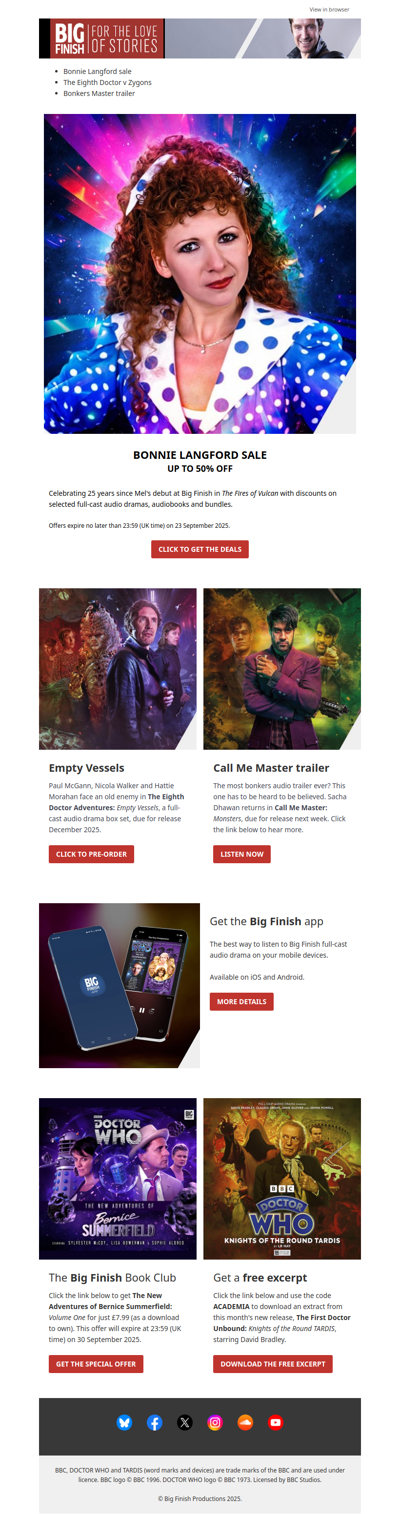Open the Empty Vessels cover artwork
The width and height of the screenshot is (400, 1514).
tap(118, 668)
